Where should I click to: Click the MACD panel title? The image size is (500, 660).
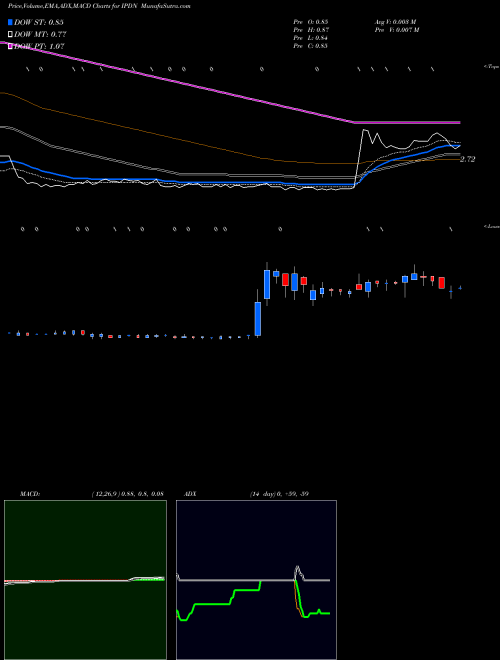30,494
